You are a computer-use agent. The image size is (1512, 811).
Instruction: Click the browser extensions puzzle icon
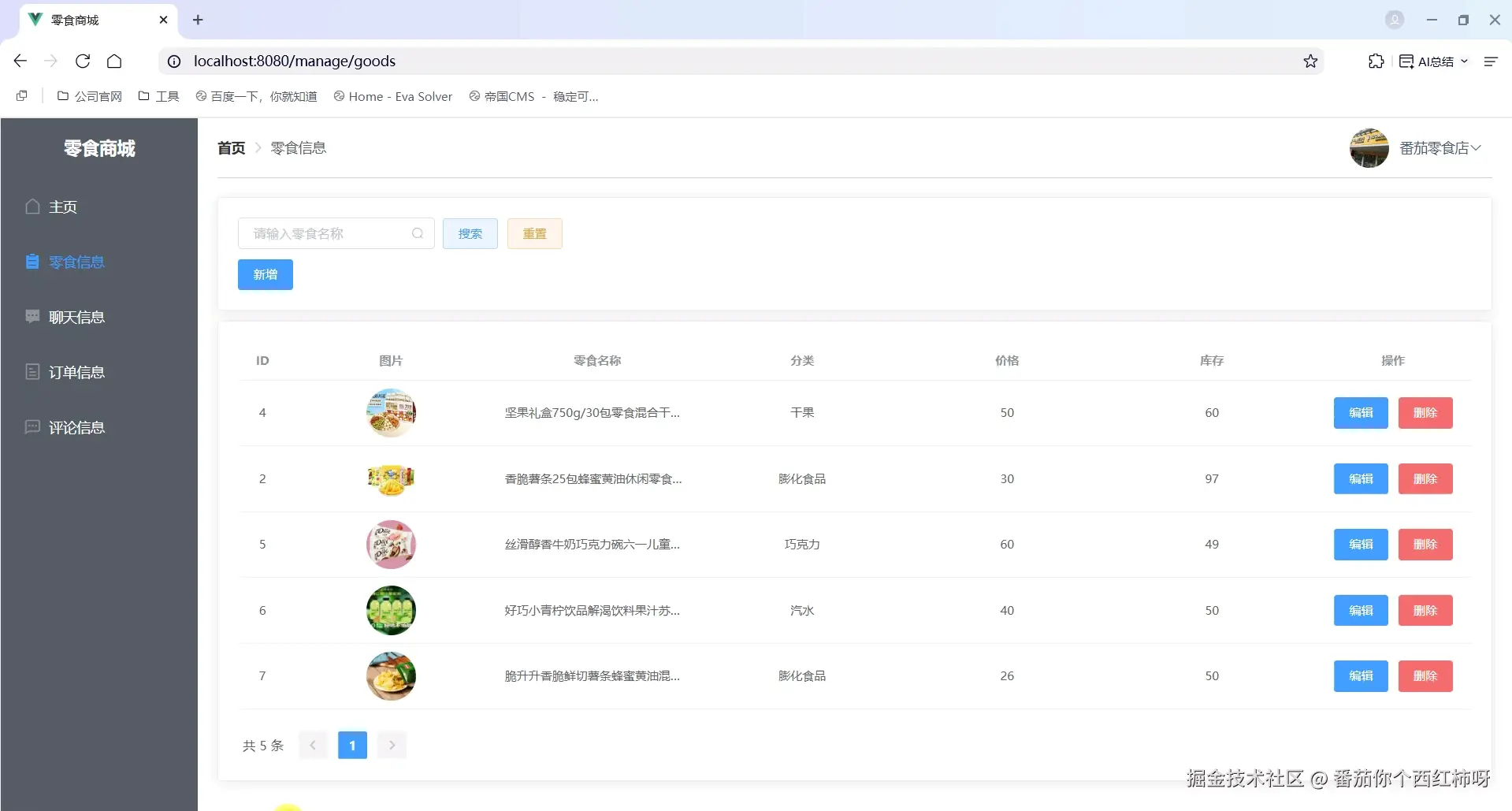coord(1376,61)
